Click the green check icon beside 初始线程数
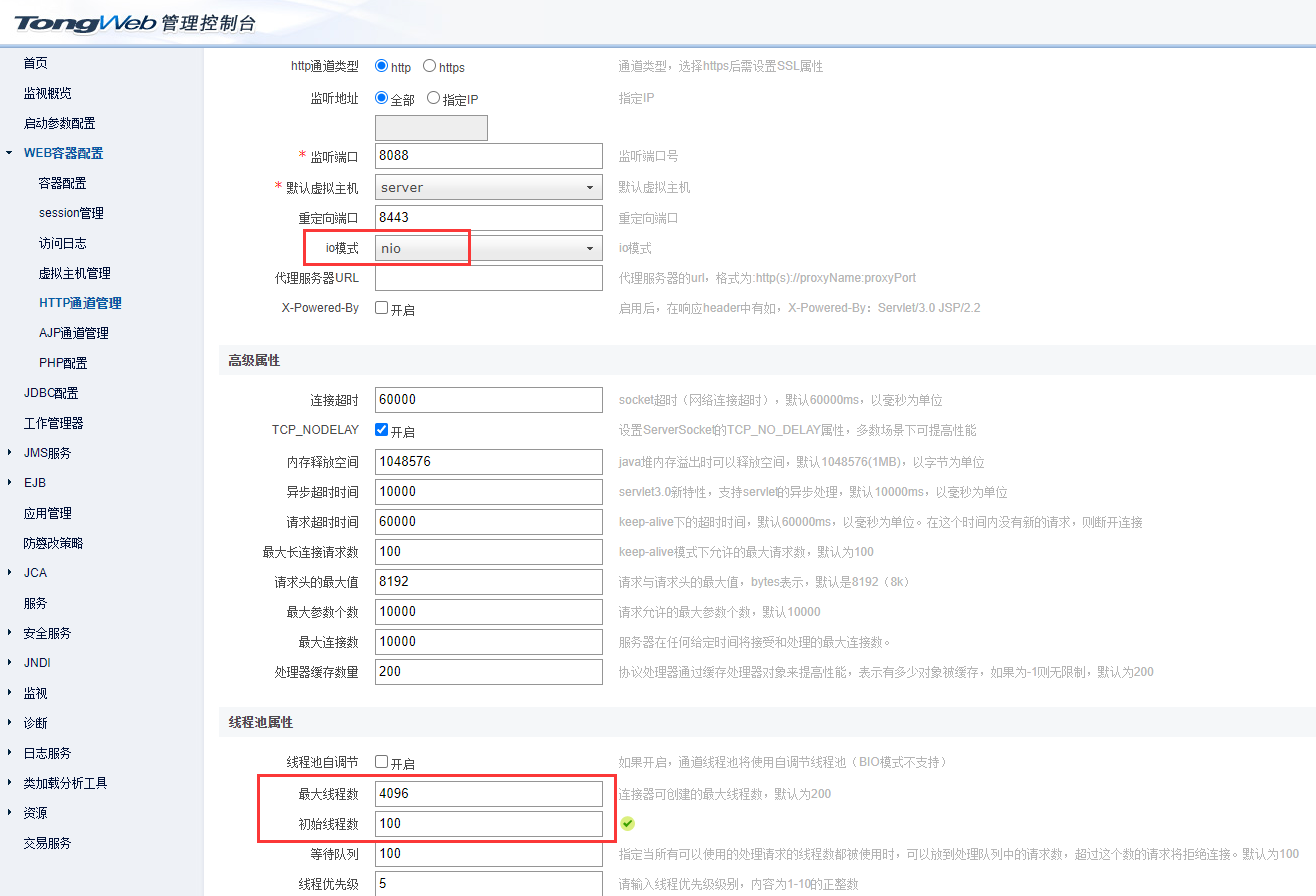This screenshot has height=896, width=1316. click(627, 823)
